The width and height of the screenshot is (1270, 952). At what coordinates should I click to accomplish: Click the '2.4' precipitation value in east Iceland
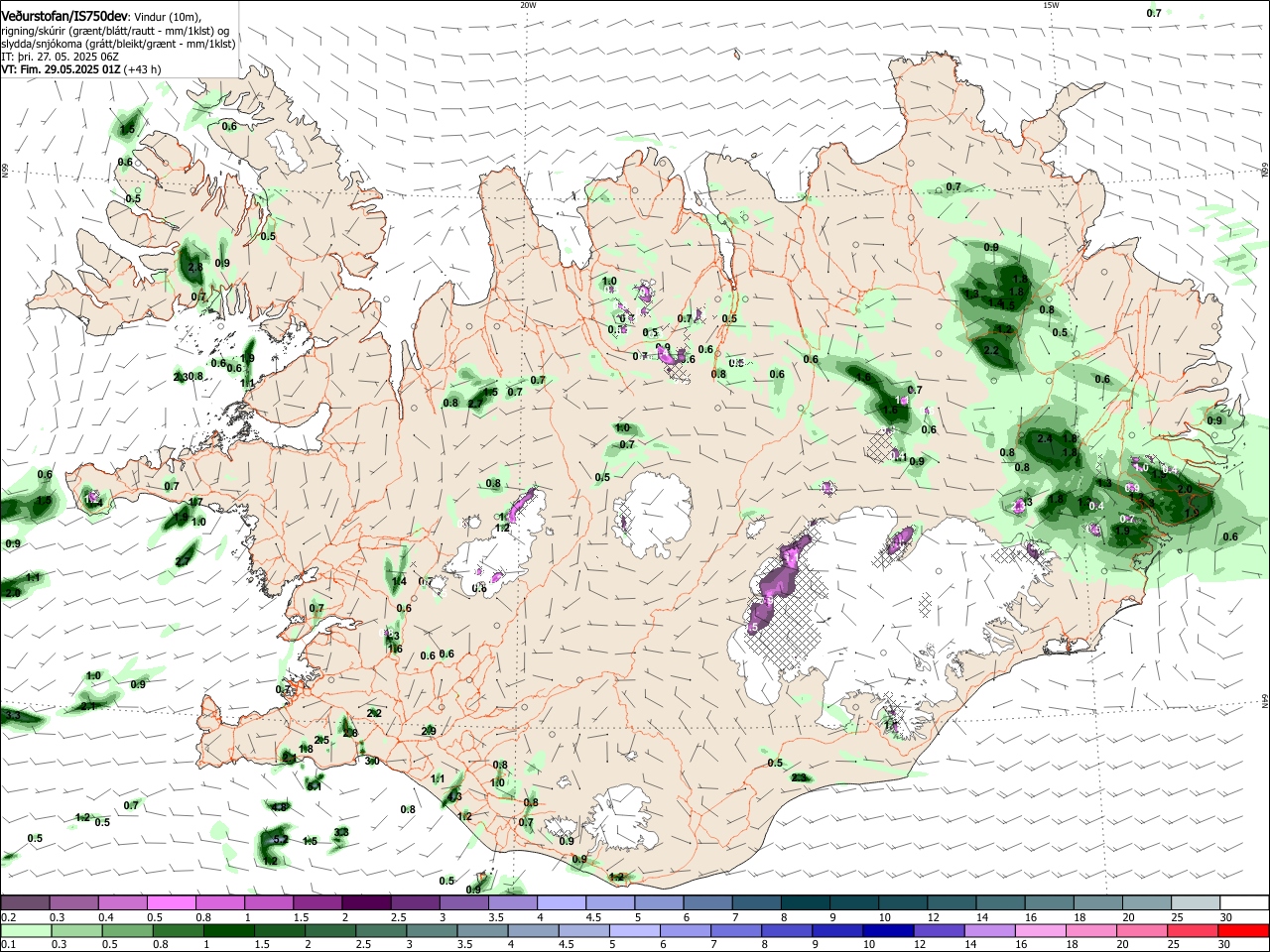coord(1044,438)
